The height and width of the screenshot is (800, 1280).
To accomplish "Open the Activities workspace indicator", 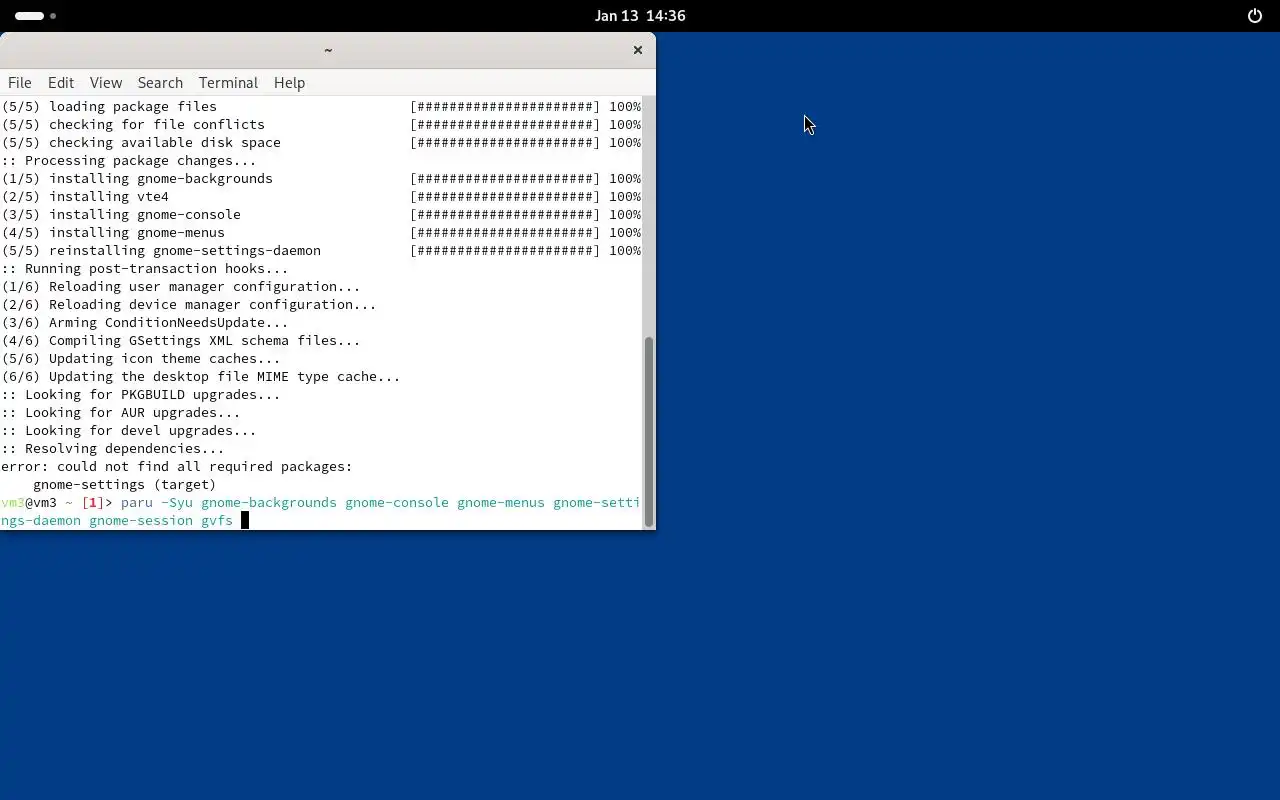I will coord(35,16).
